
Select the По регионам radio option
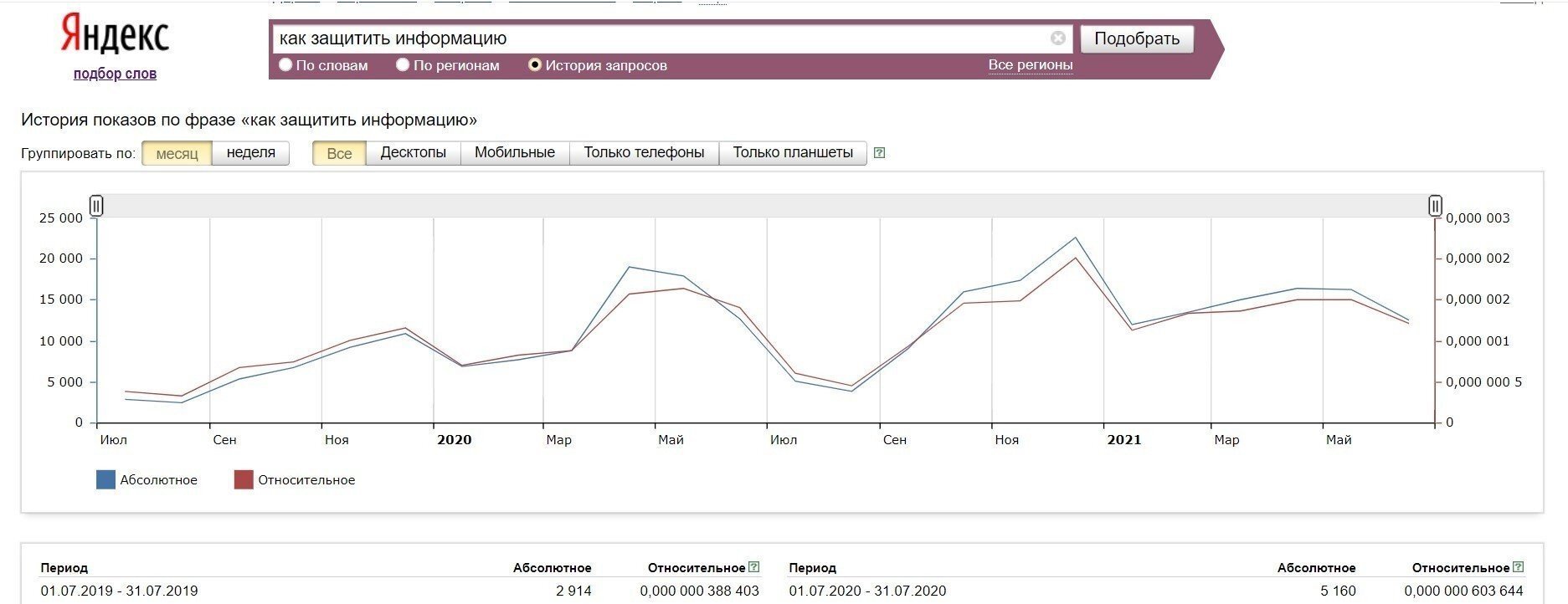pos(403,65)
